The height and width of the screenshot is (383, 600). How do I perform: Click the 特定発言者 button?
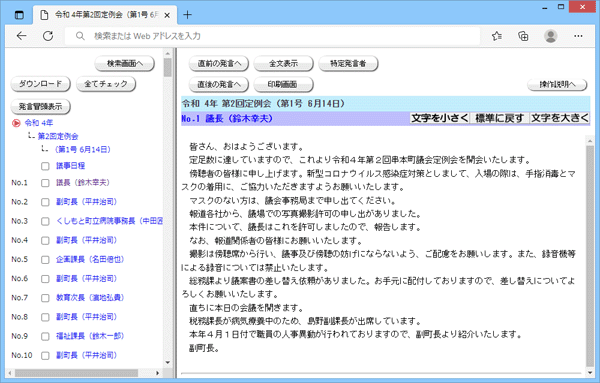click(348, 64)
